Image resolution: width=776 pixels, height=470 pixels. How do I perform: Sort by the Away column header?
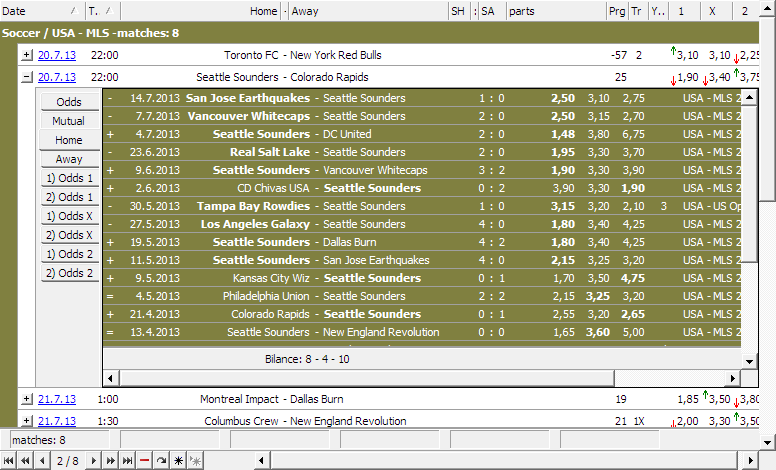coord(368,11)
